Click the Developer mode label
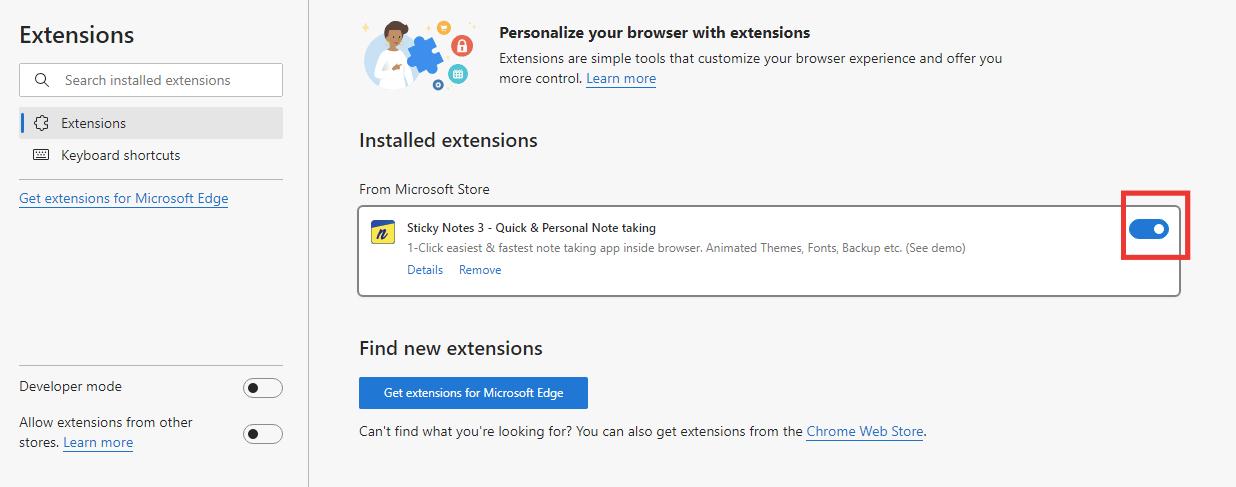The width and height of the screenshot is (1236, 487). tap(70, 386)
